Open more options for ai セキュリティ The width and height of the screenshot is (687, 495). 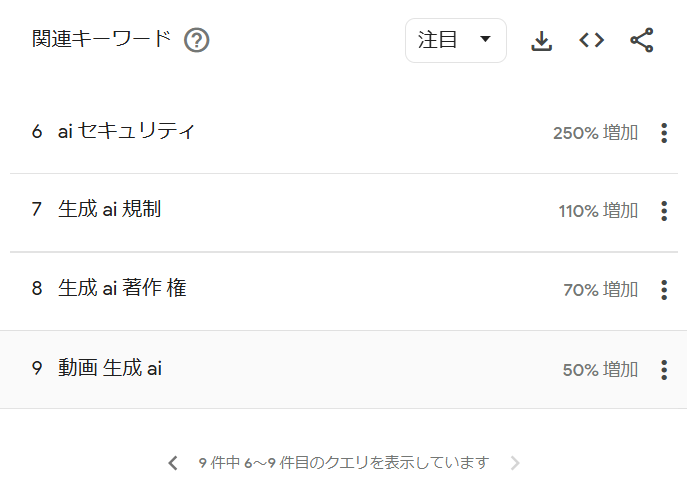click(664, 133)
